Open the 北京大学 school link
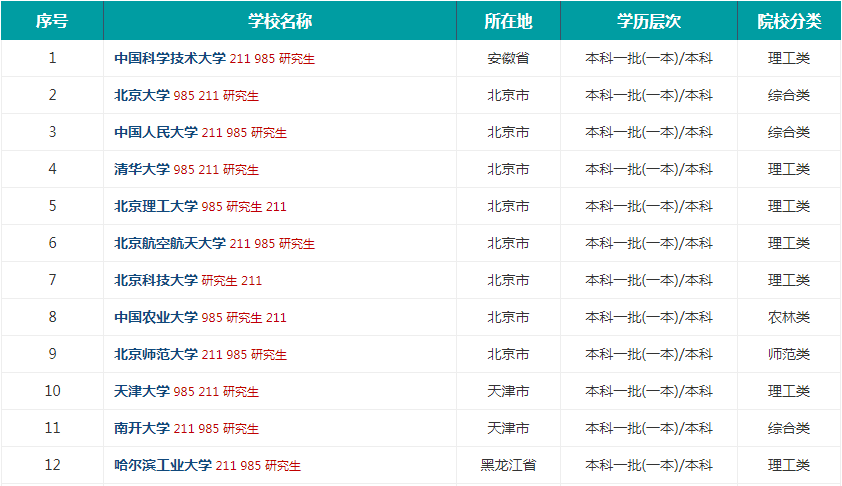 pyautogui.click(x=142, y=95)
